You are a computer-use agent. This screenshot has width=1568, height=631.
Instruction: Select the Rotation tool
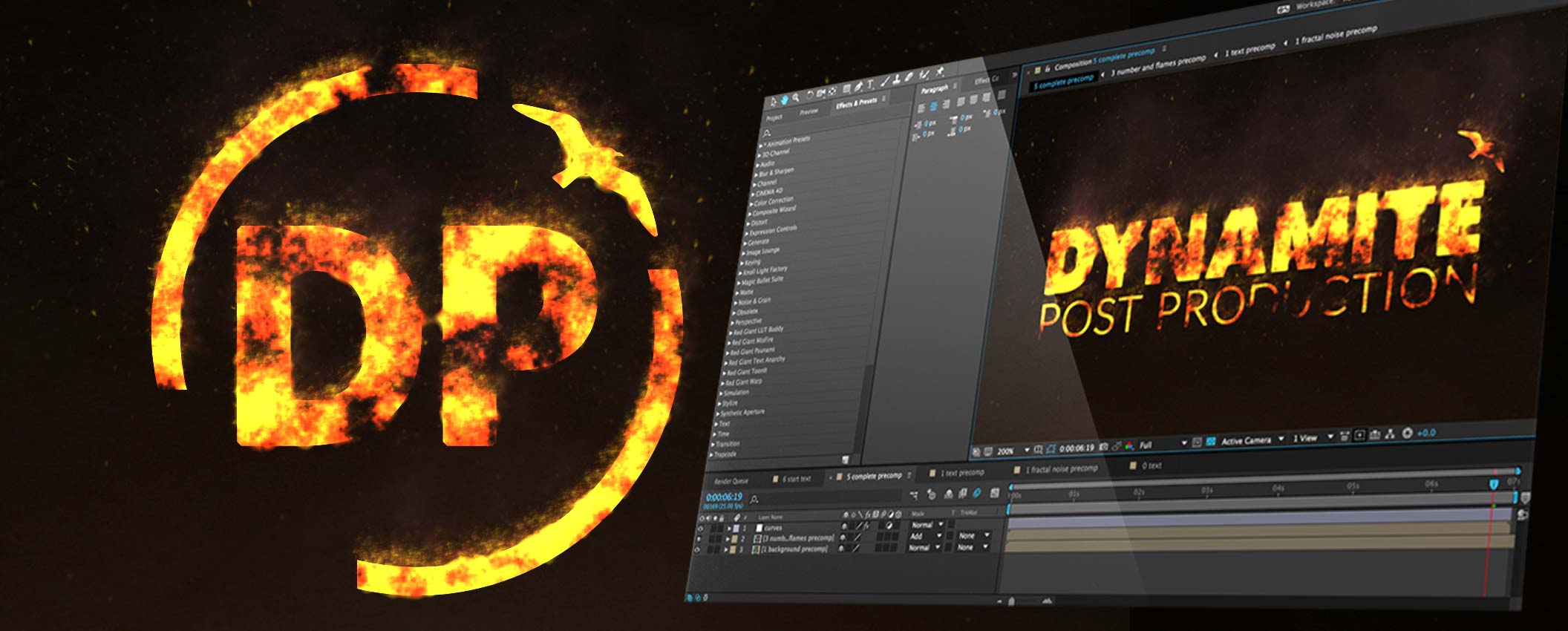(x=810, y=94)
